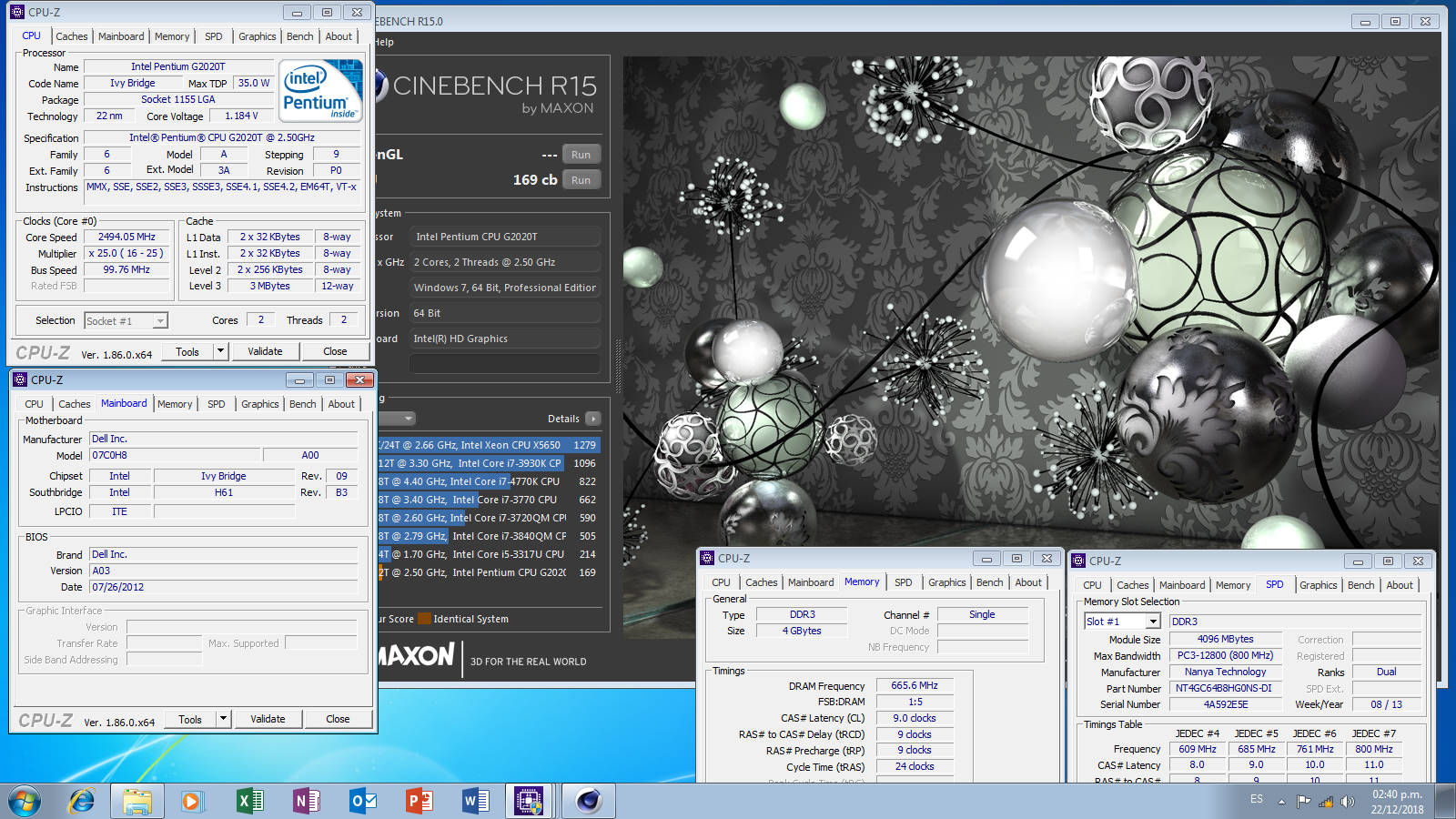Click the Core Speed value 2494.05 MHz
This screenshot has height=819, width=1456.
(x=126, y=237)
